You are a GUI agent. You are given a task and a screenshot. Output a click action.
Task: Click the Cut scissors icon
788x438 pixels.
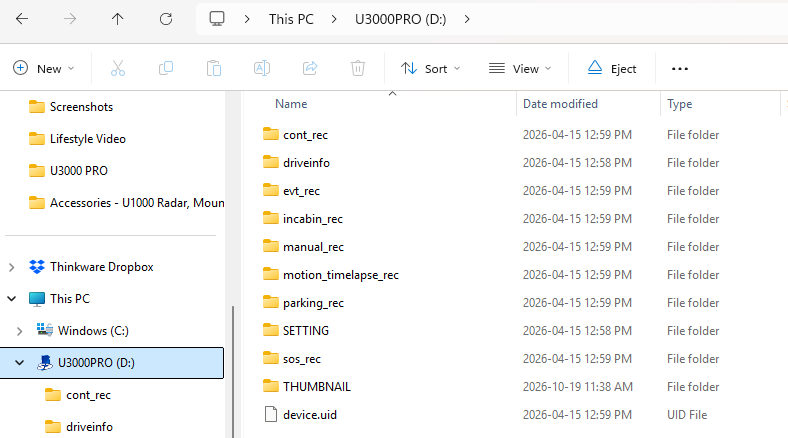point(118,68)
